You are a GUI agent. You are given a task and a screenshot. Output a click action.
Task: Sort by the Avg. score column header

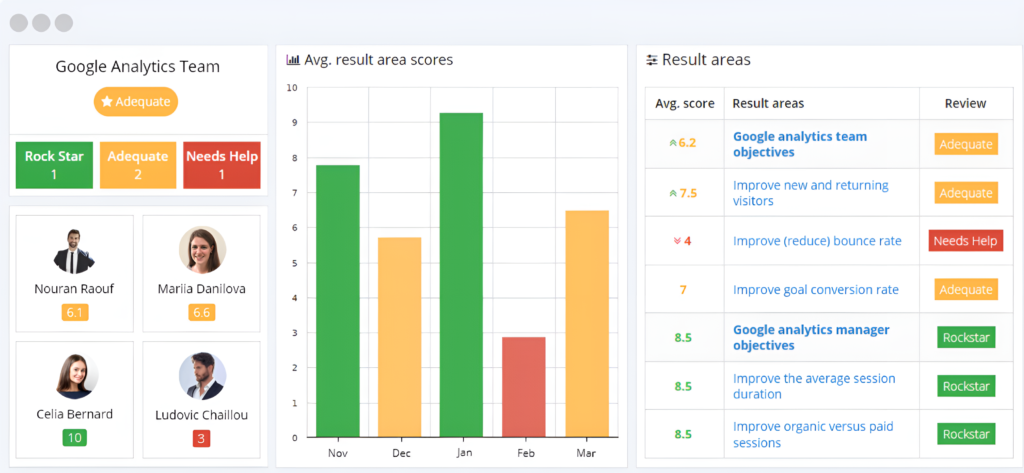coord(684,104)
